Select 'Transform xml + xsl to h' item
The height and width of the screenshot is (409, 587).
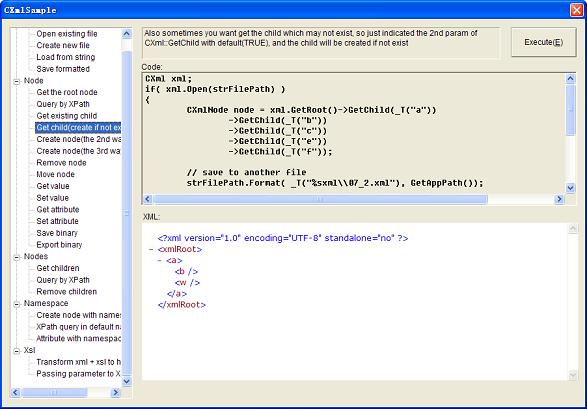click(78, 362)
